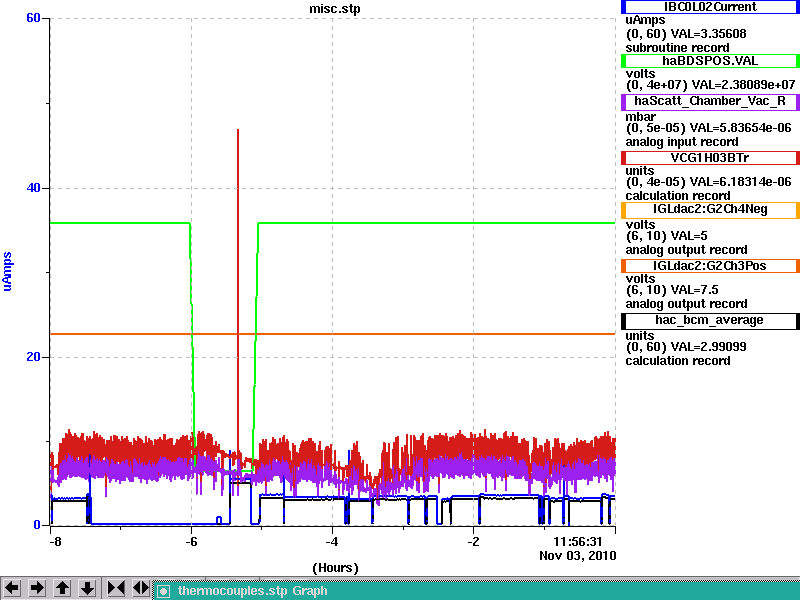Click the VAL=2.99099 readout
Screen dimensions: 800x600
(709, 347)
